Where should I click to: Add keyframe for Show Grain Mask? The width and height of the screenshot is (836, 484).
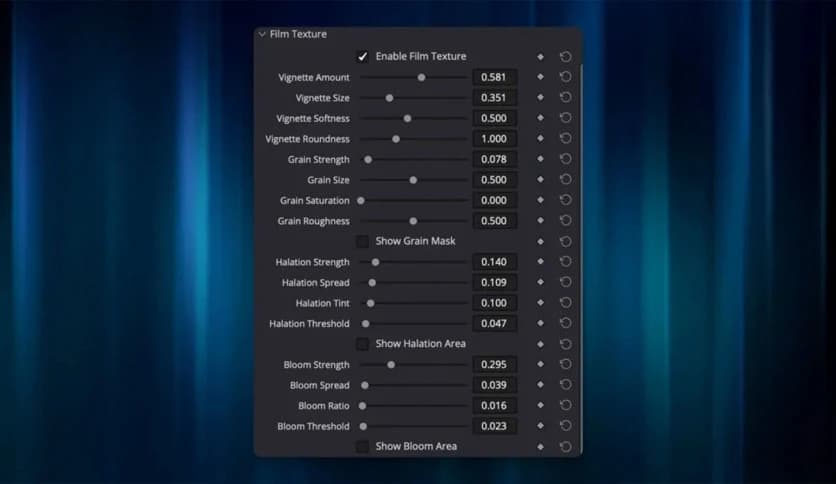point(540,241)
